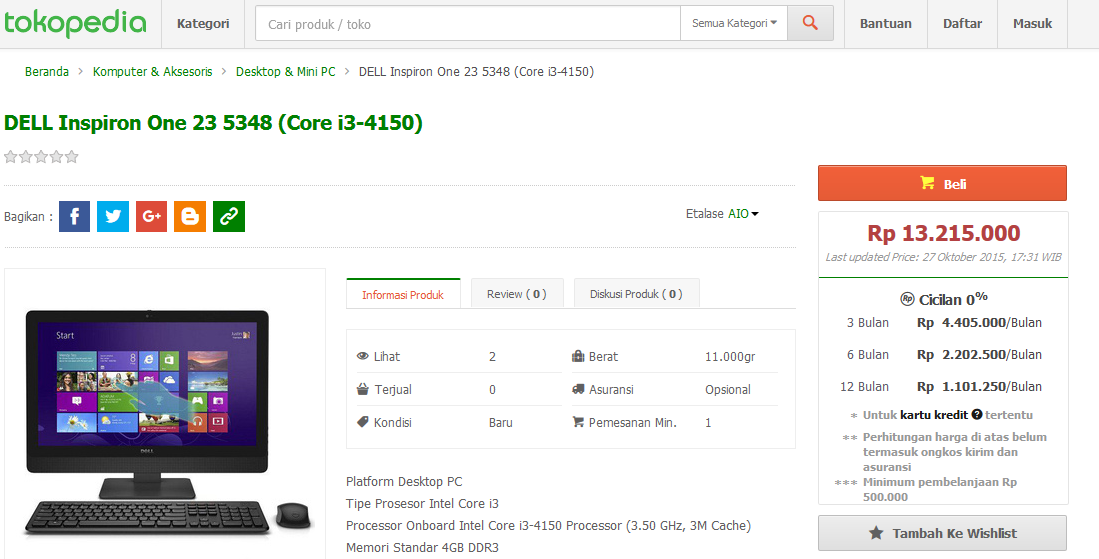Click the cart icon beside Pemesanan Min.
This screenshot has width=1099, height=559.
578,422
